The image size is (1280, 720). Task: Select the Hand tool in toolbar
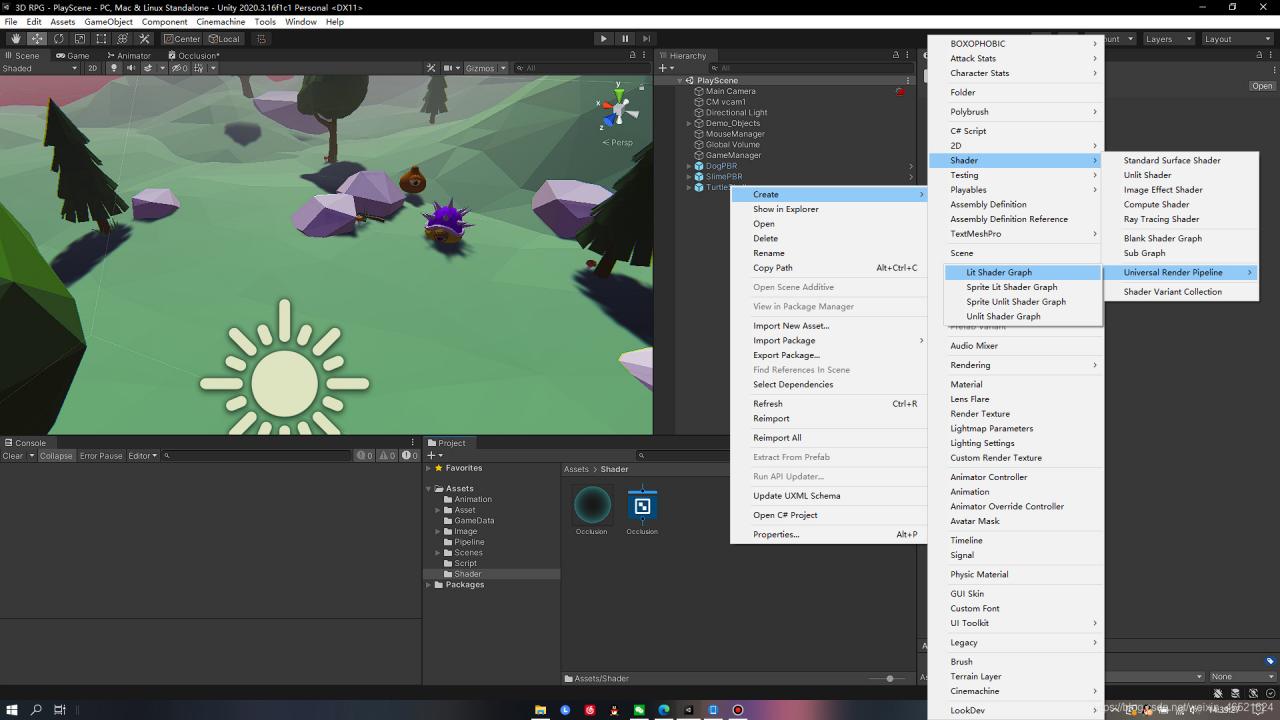click(15, 39)
